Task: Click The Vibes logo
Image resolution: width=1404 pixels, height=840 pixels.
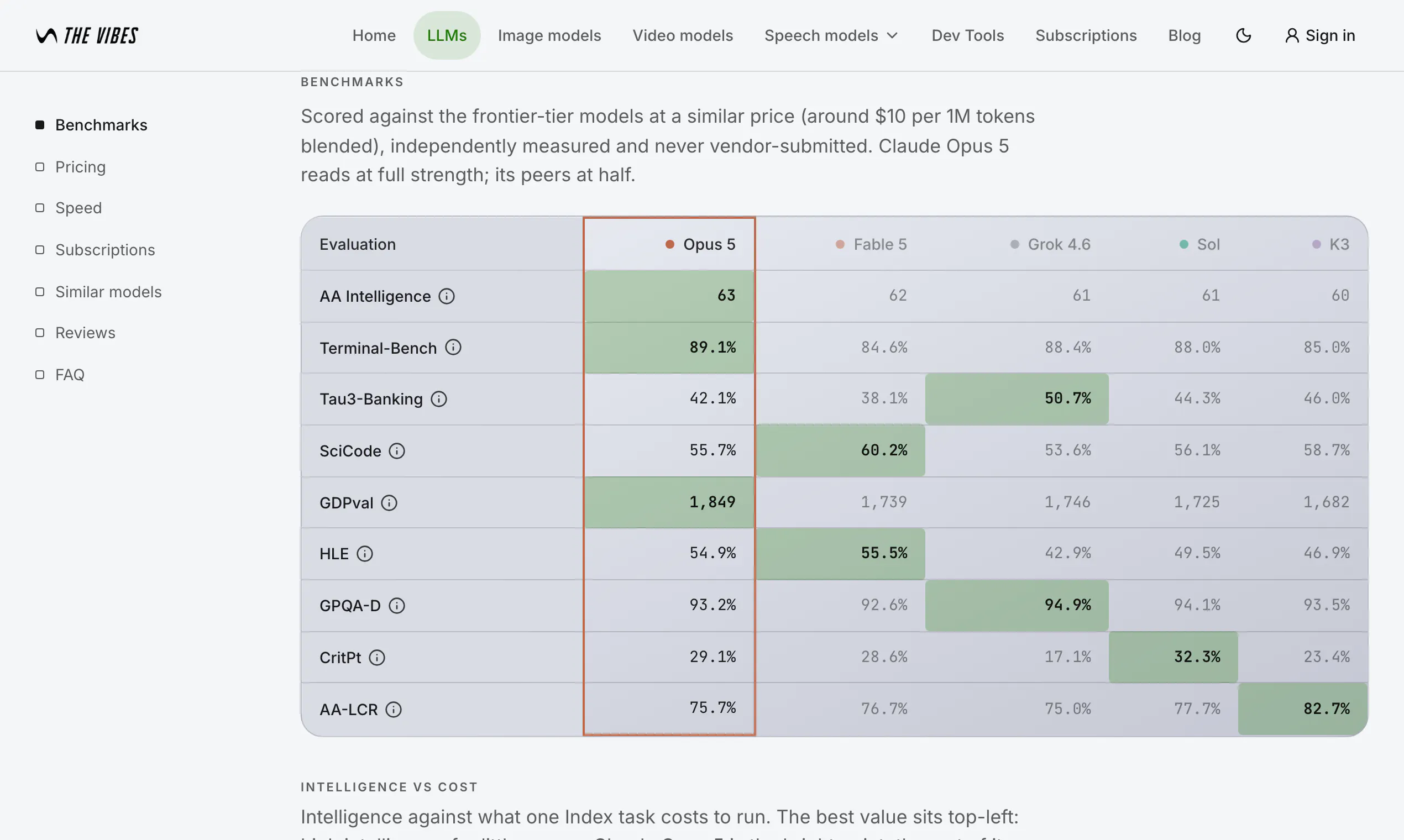Action: (87, 36)
